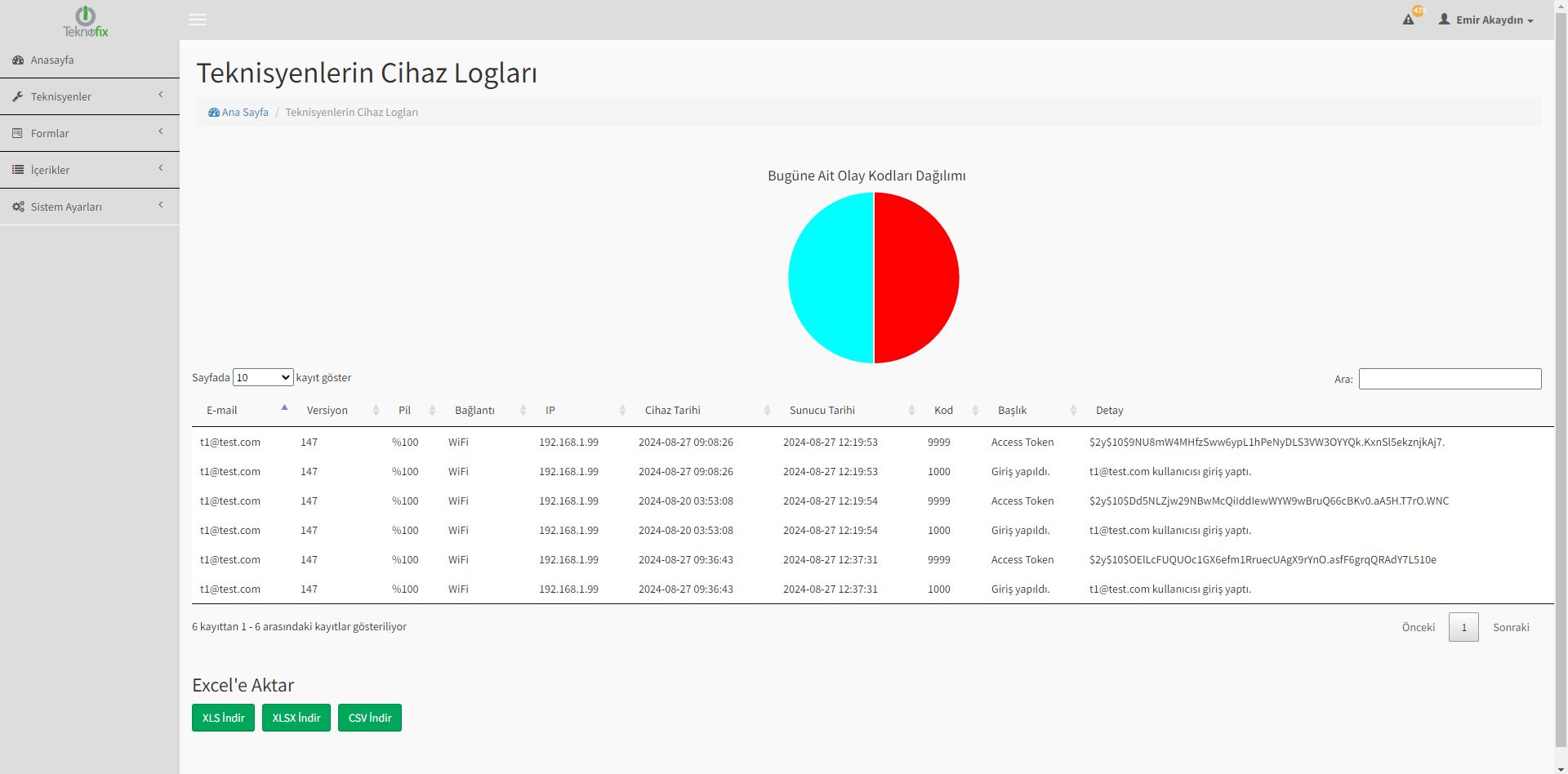Click the Teknofix logo
1568x774 pixels.
point(86,21)
